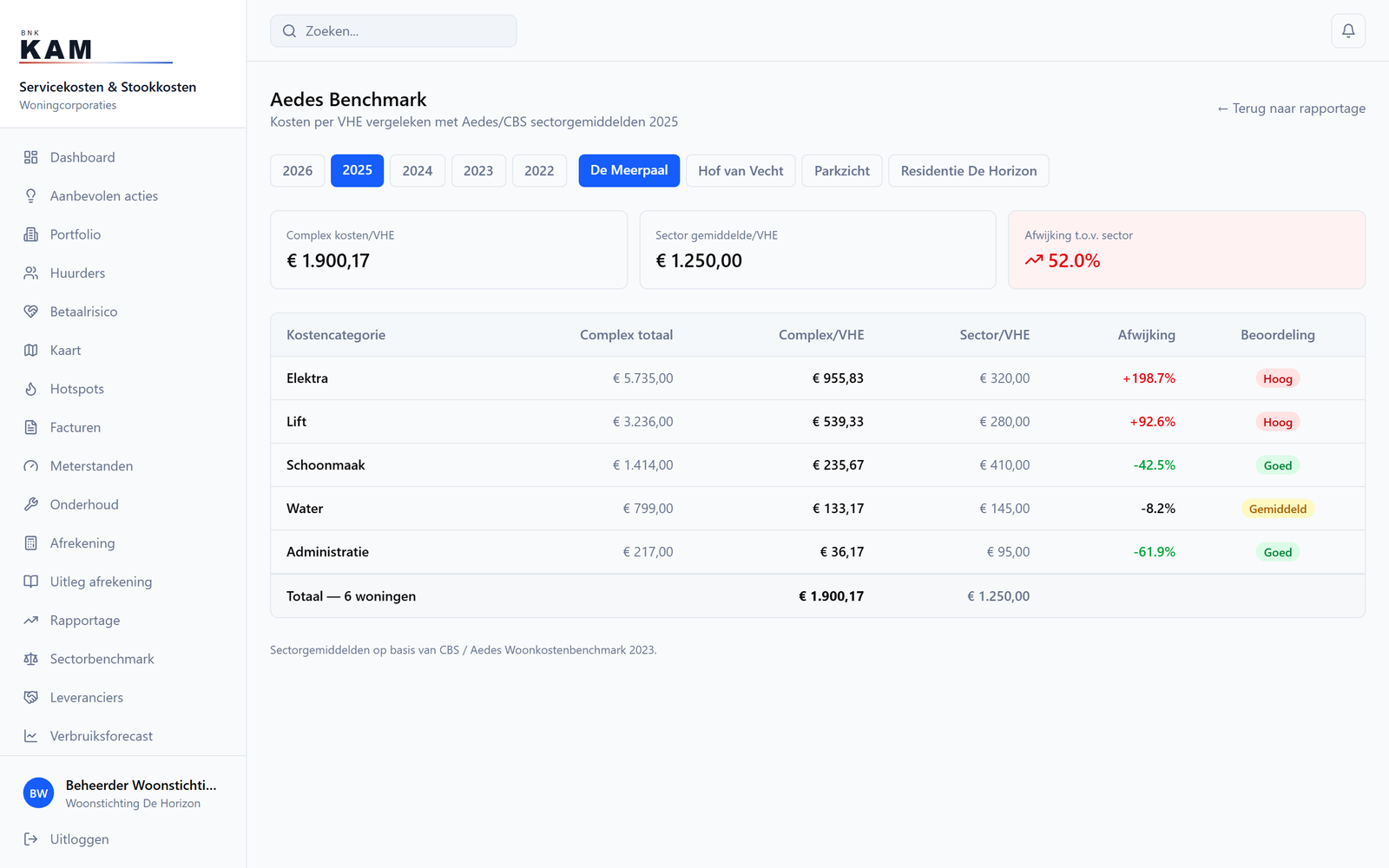Click the Hoog badge in Lift row

(1278, 422)
